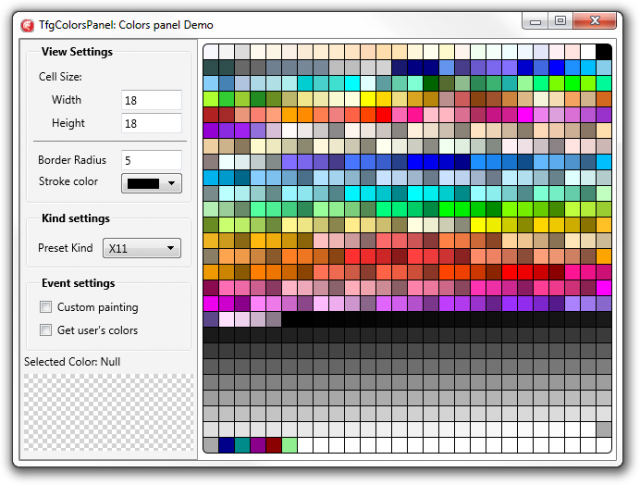Image resolution: width=640 pixels, height=485 pixels.
Task: Click the 'Event settings' group heading
Action: point(78,283)
